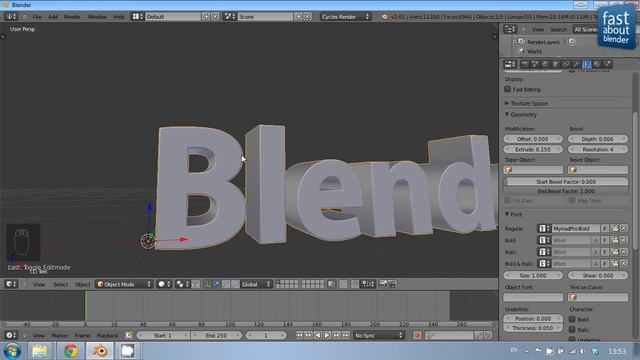
Task: Toggle fake user F for Bold font
Action: click(605, 240)
